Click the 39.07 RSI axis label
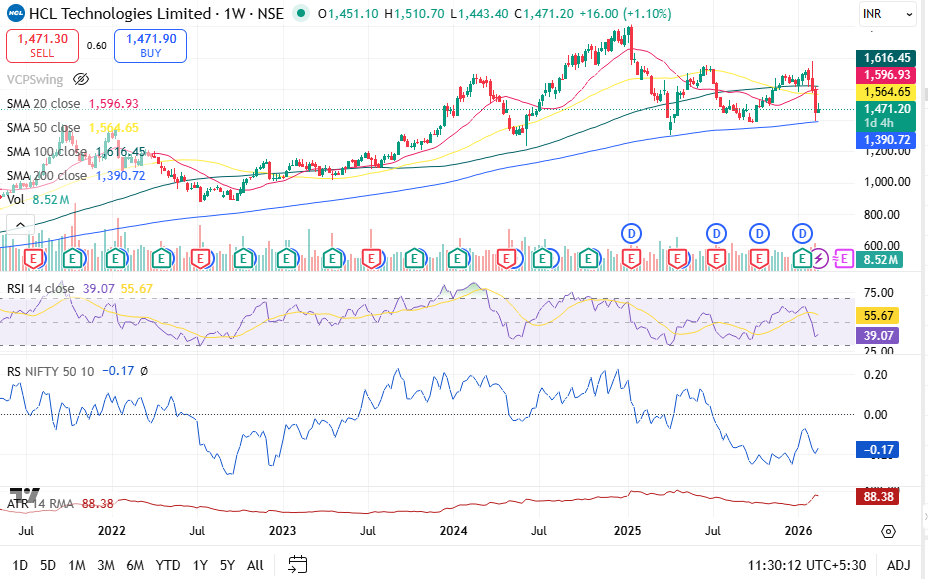The width and height of the screenshot is (928, 579). (x=878, y=336)
